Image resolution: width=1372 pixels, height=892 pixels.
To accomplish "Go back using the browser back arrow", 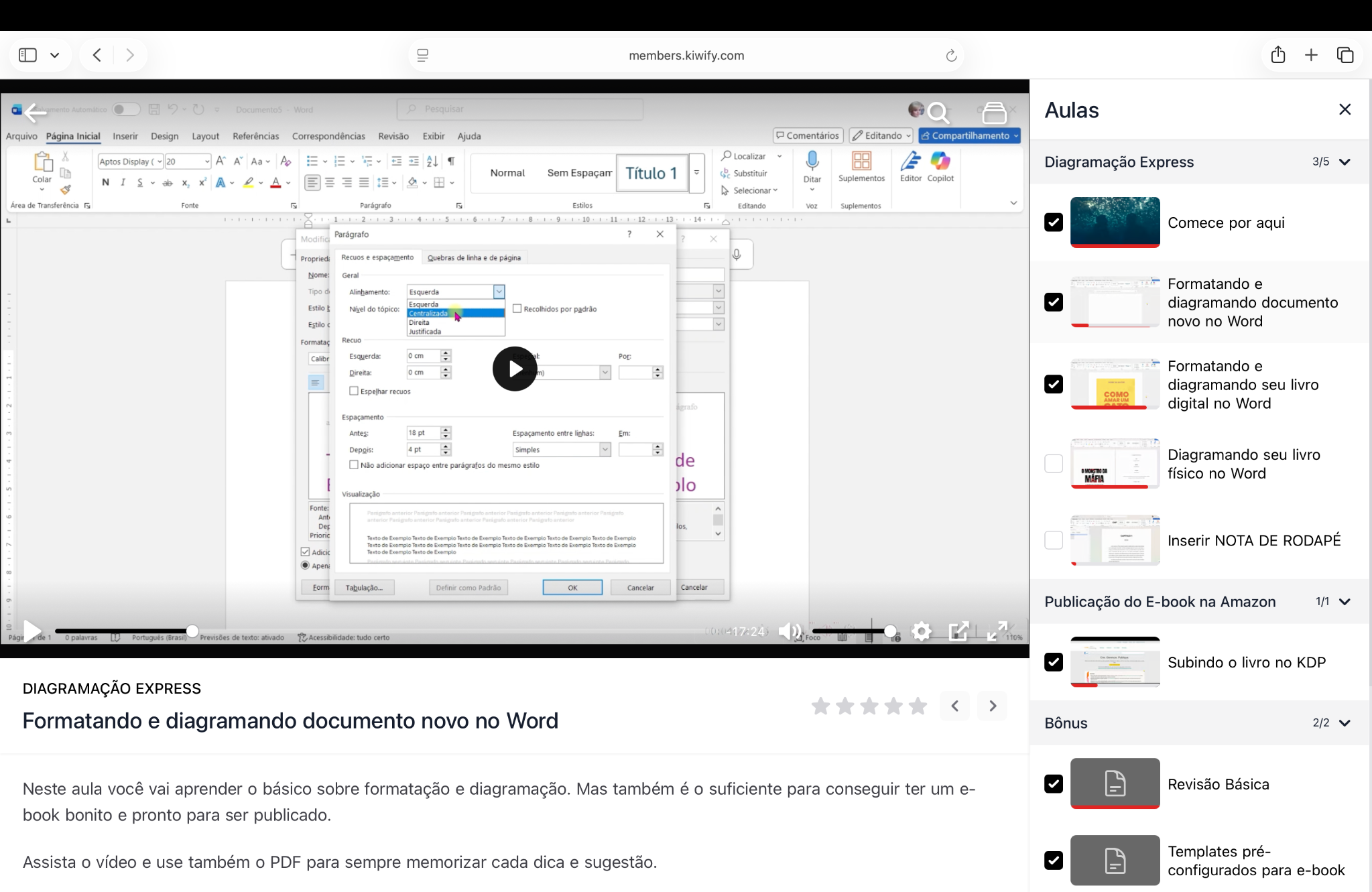I will click(x=97, y=55).
